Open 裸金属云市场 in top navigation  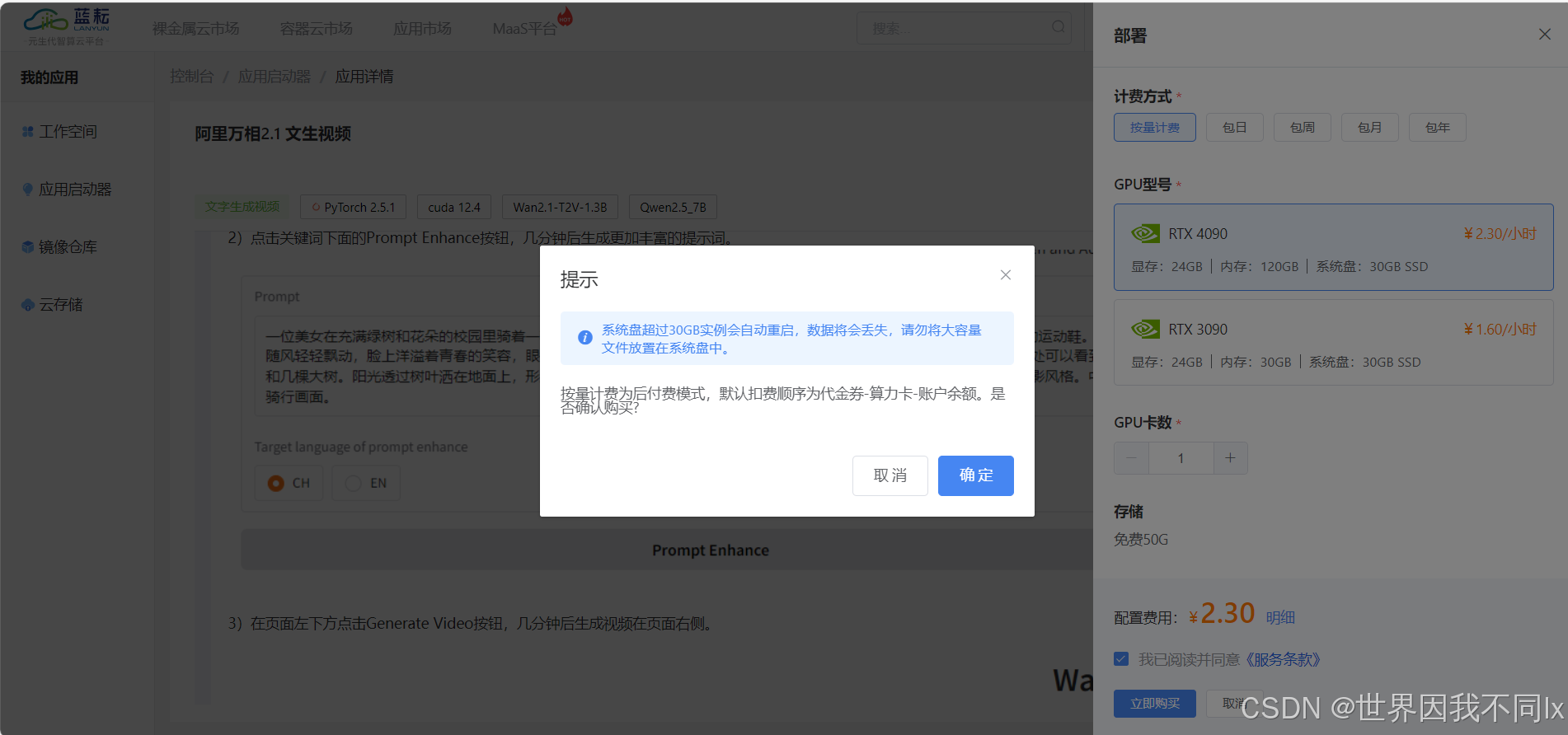196,29
